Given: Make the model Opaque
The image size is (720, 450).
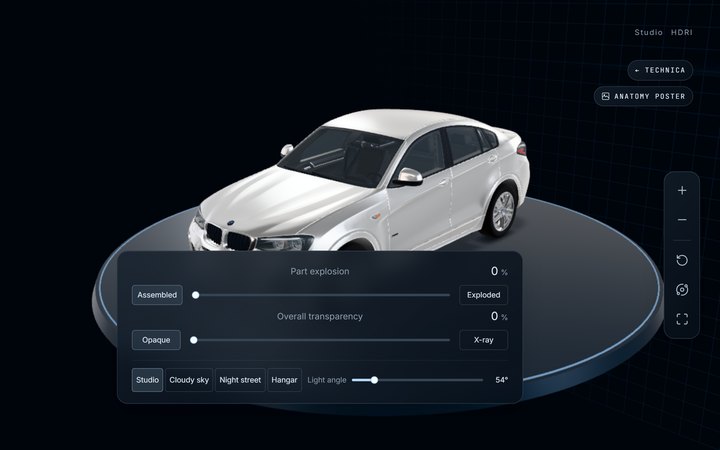Looking at the screenshot, I should point(156,340).
